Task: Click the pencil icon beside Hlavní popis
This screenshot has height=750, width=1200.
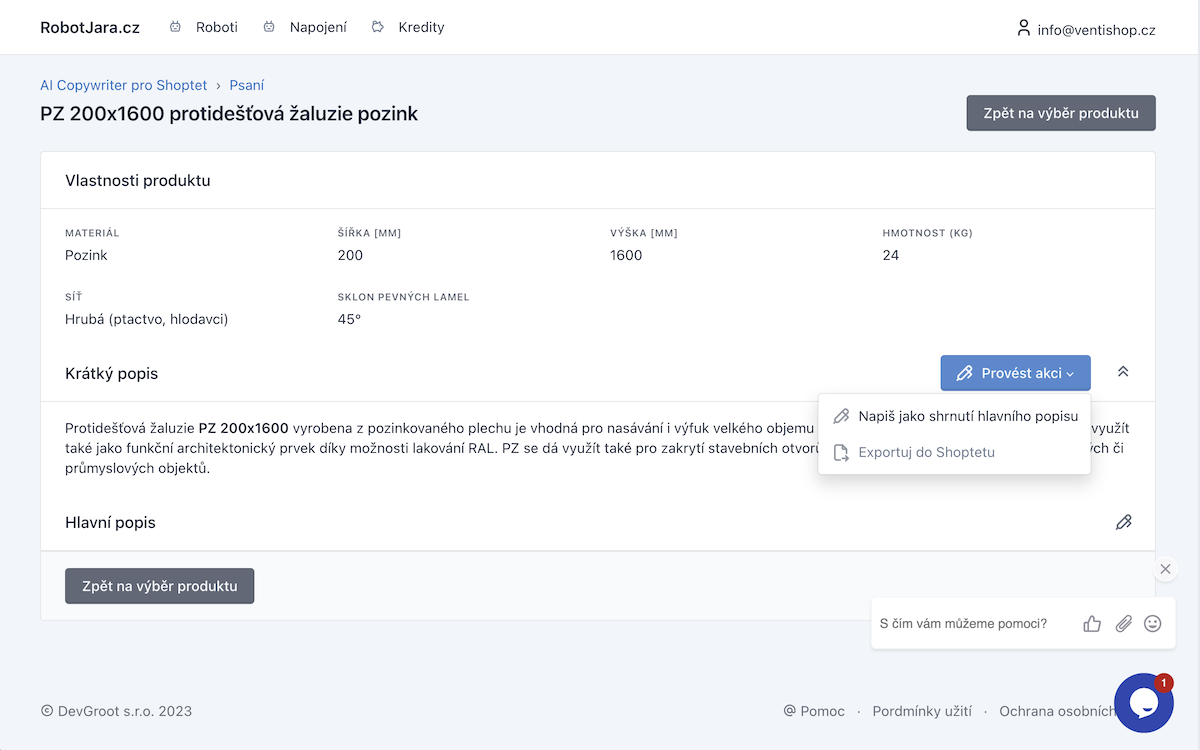Action: coord(1124,522)
